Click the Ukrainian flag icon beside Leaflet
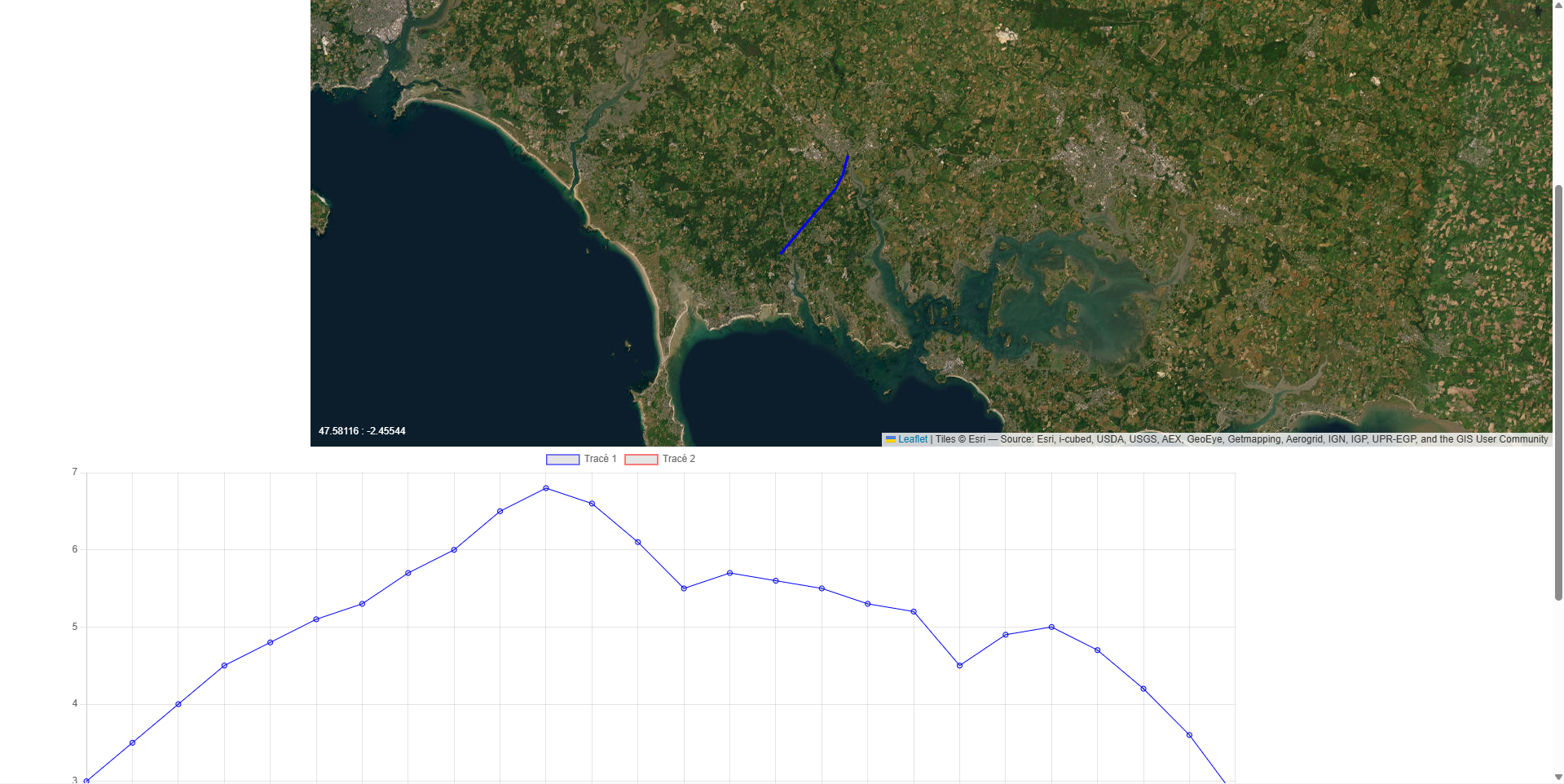Image resolution: width=1564 pixels, height=784 pixels. pyautogui.click(x=891, y=439)
